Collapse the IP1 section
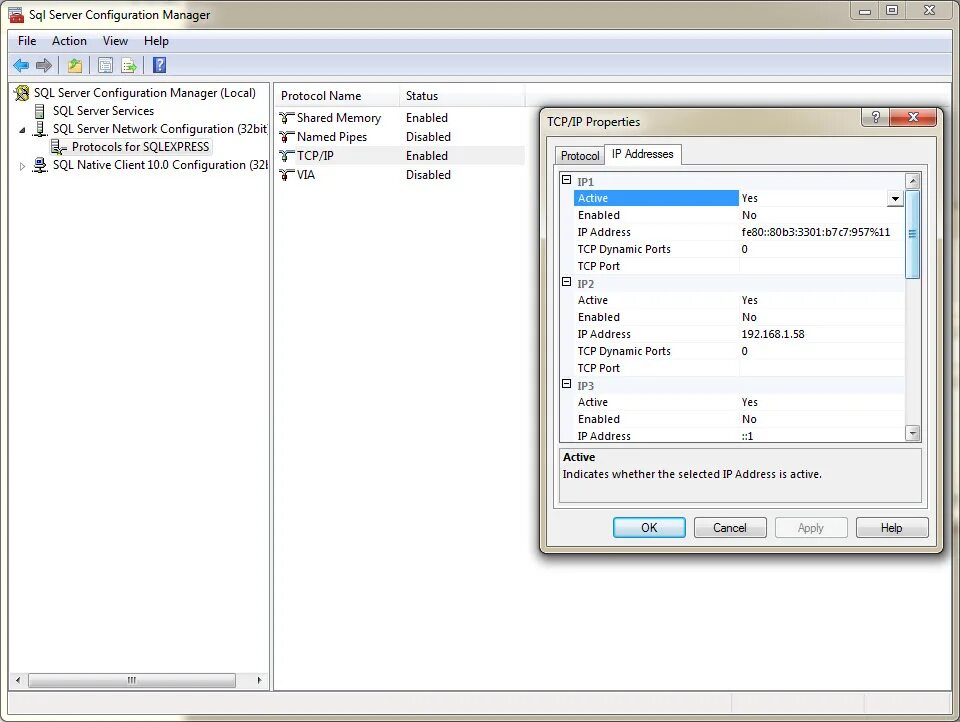 point(566,180)
